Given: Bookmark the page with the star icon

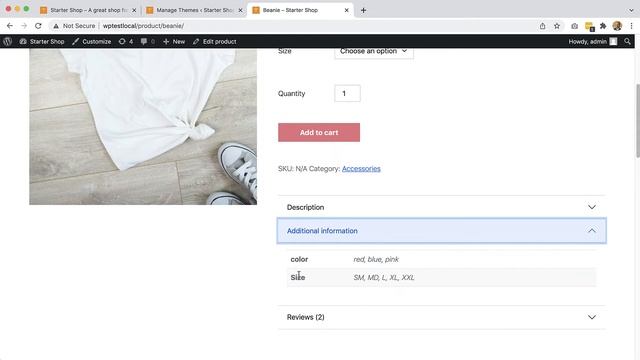Looking at the screenshot, I should [x=557, y=26].
